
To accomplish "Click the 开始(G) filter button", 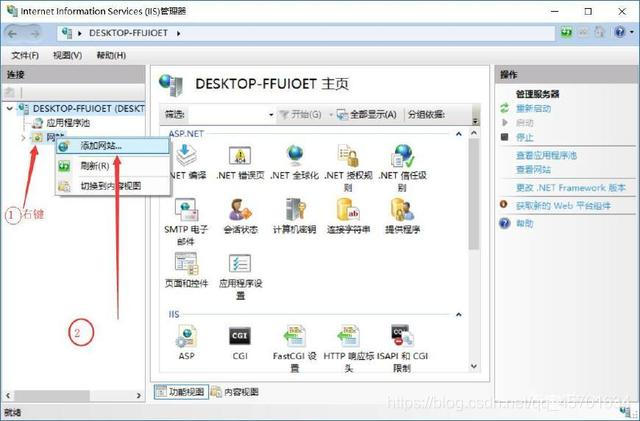I will tap(300, 115).
